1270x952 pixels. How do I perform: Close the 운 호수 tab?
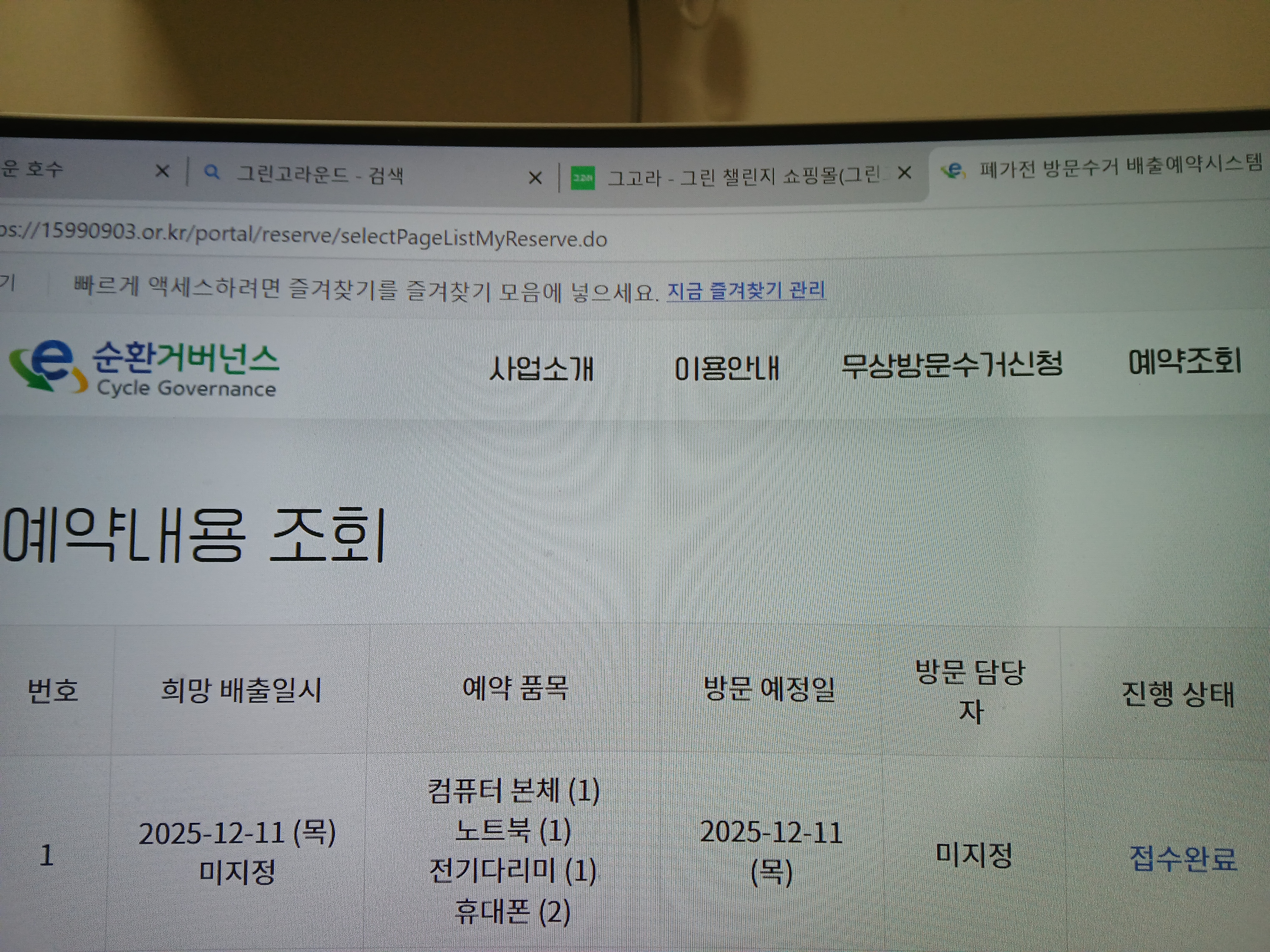coord(162,170)
